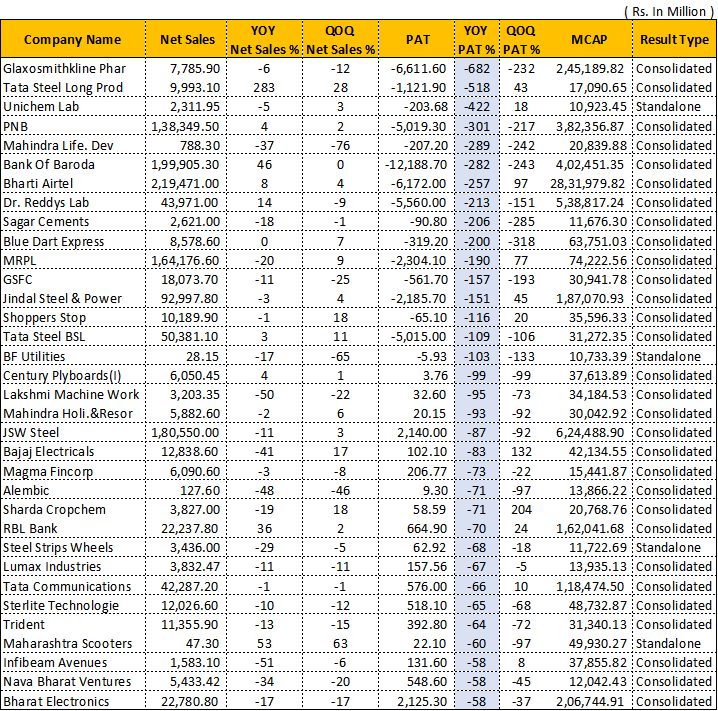Select PAT value -12,188.70
The width and height of the screenshot is (718, 711).
coord(415,165)
